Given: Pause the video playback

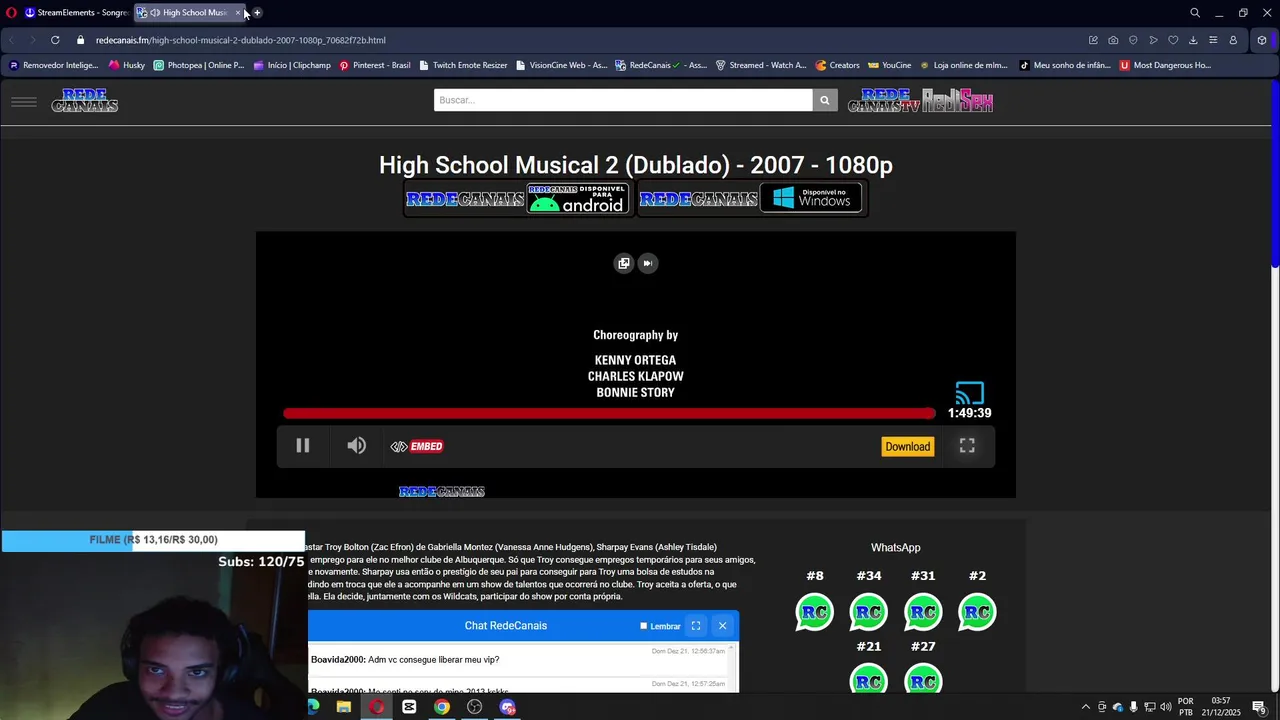Looking at the screenshot, I should (x=302, y=446).
